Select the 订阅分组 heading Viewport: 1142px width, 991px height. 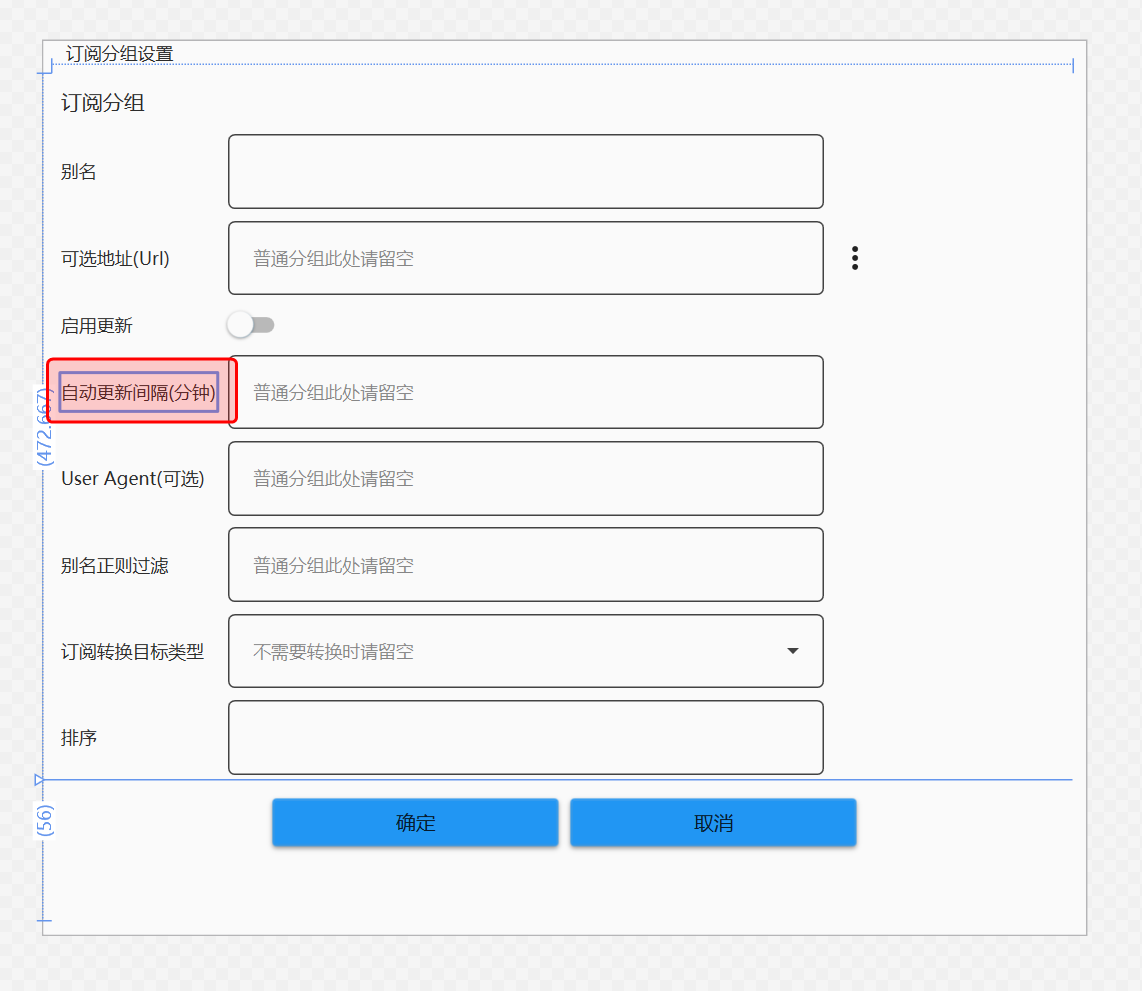pos(103,102)
